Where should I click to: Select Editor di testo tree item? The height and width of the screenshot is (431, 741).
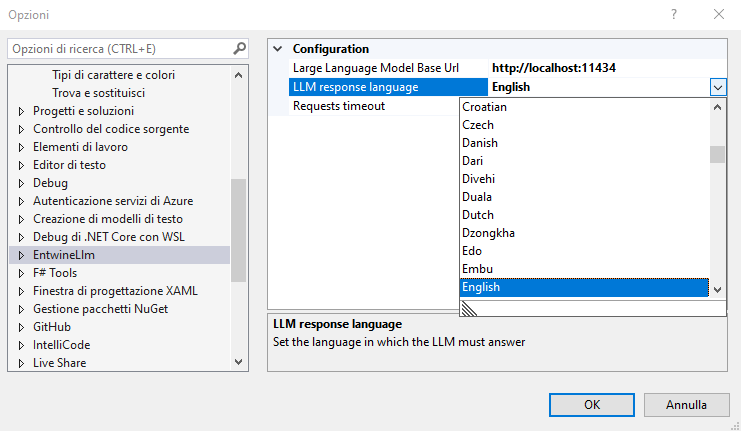click(x=69, y=165)
